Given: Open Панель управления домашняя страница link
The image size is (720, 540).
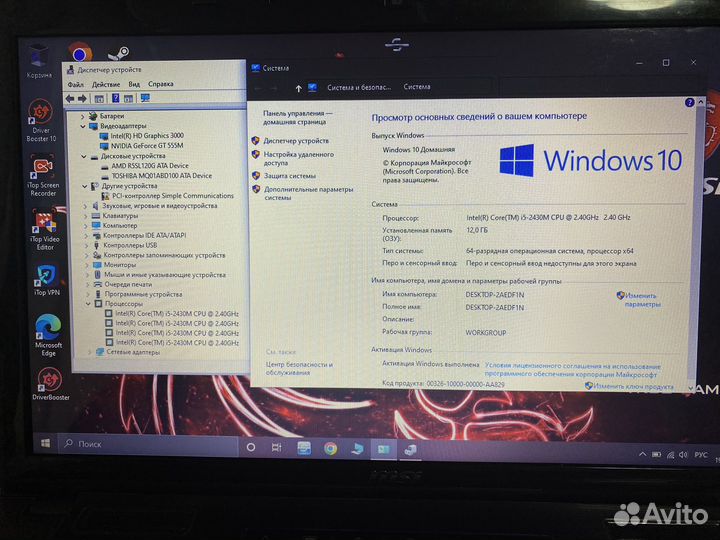Looking at the screenshot, I should pyautogui.click(x=297, y=118).
